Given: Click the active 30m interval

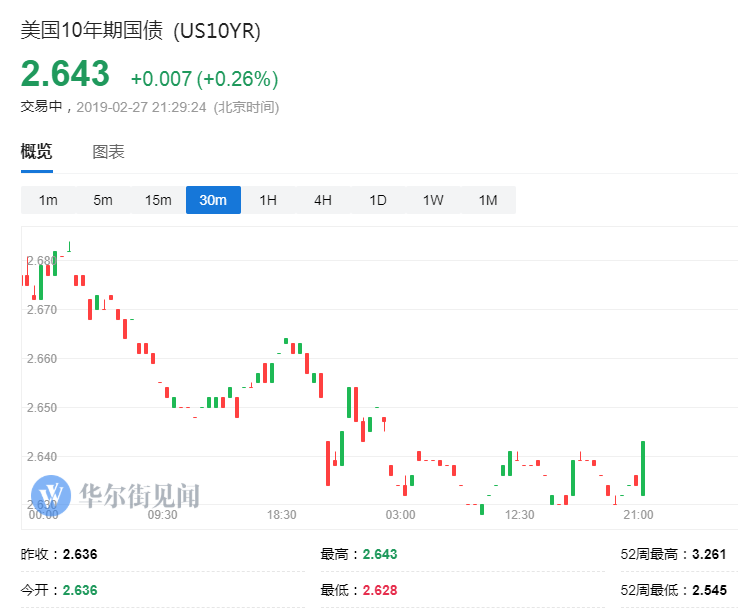Looking at the screenshot, I should (x=213, y=200).
